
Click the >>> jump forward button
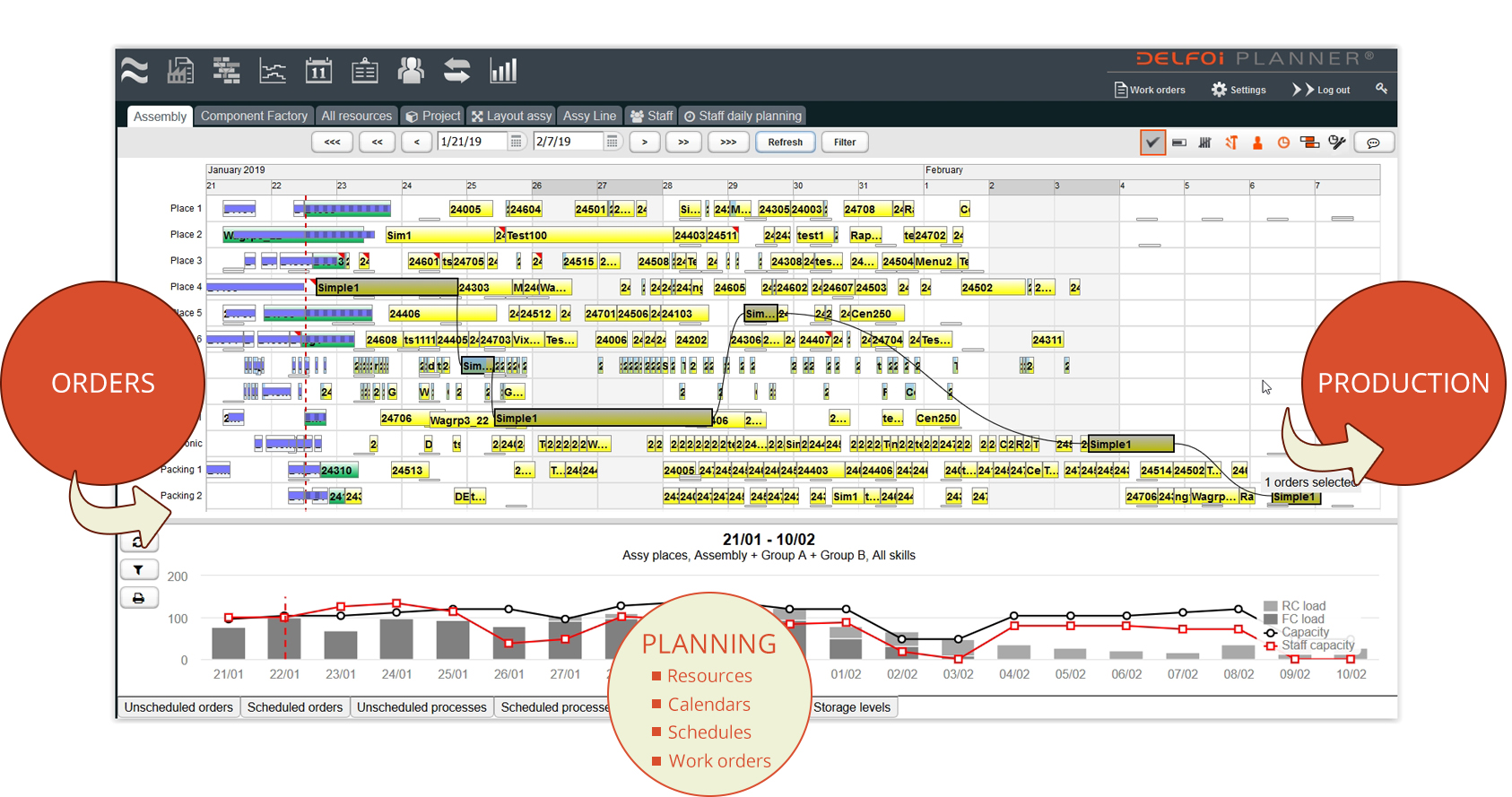click(x=728, y=142)
